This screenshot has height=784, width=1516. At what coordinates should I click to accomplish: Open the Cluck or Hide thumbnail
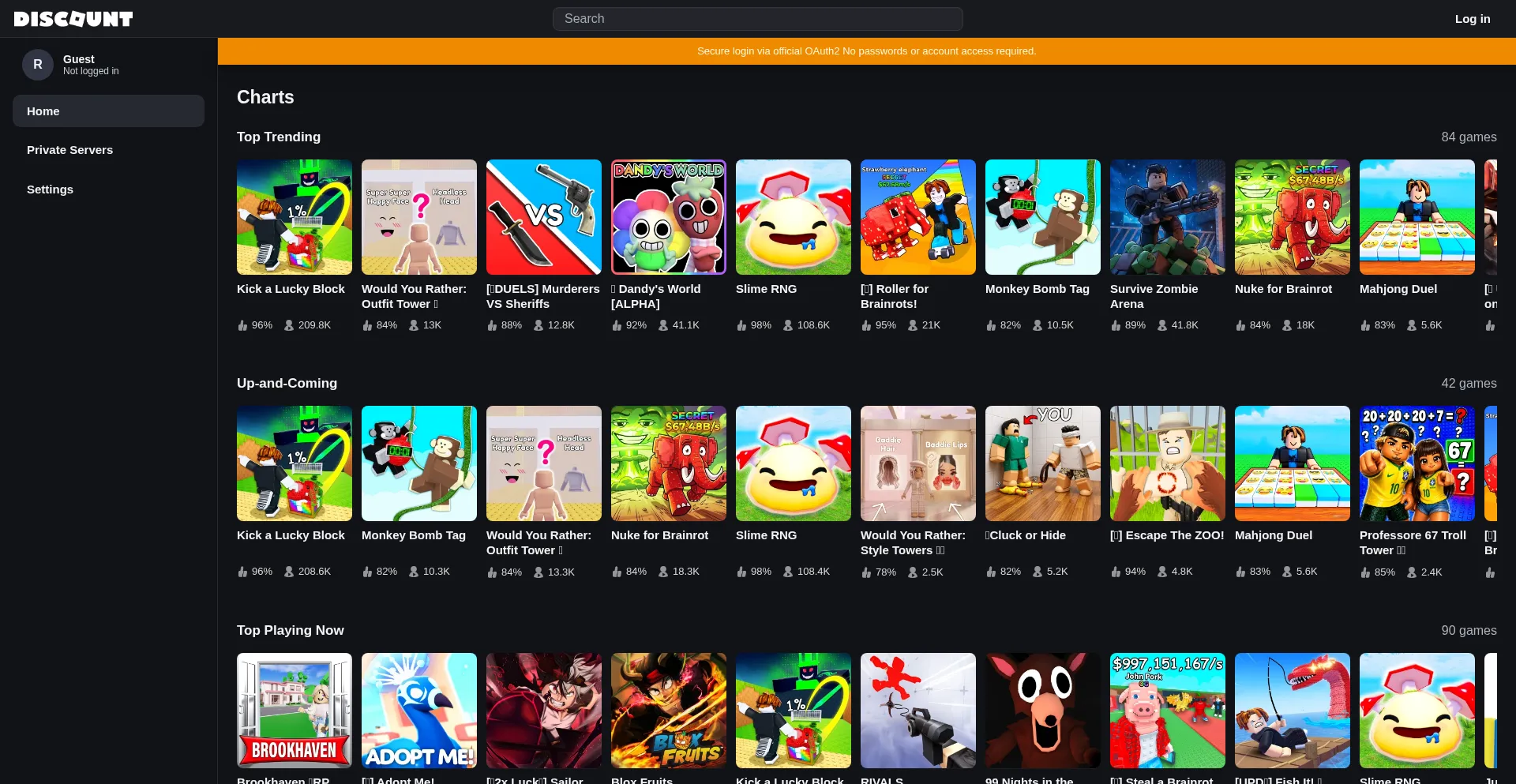[x=1043, y=463]
